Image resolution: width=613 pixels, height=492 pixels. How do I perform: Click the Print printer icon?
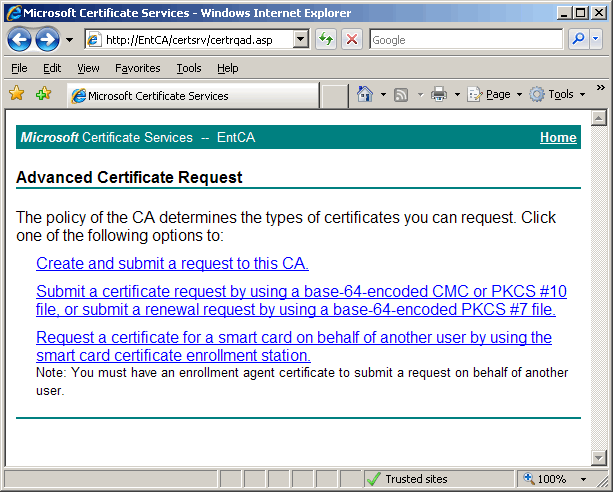pyautogui.click(x=439, y=94)
